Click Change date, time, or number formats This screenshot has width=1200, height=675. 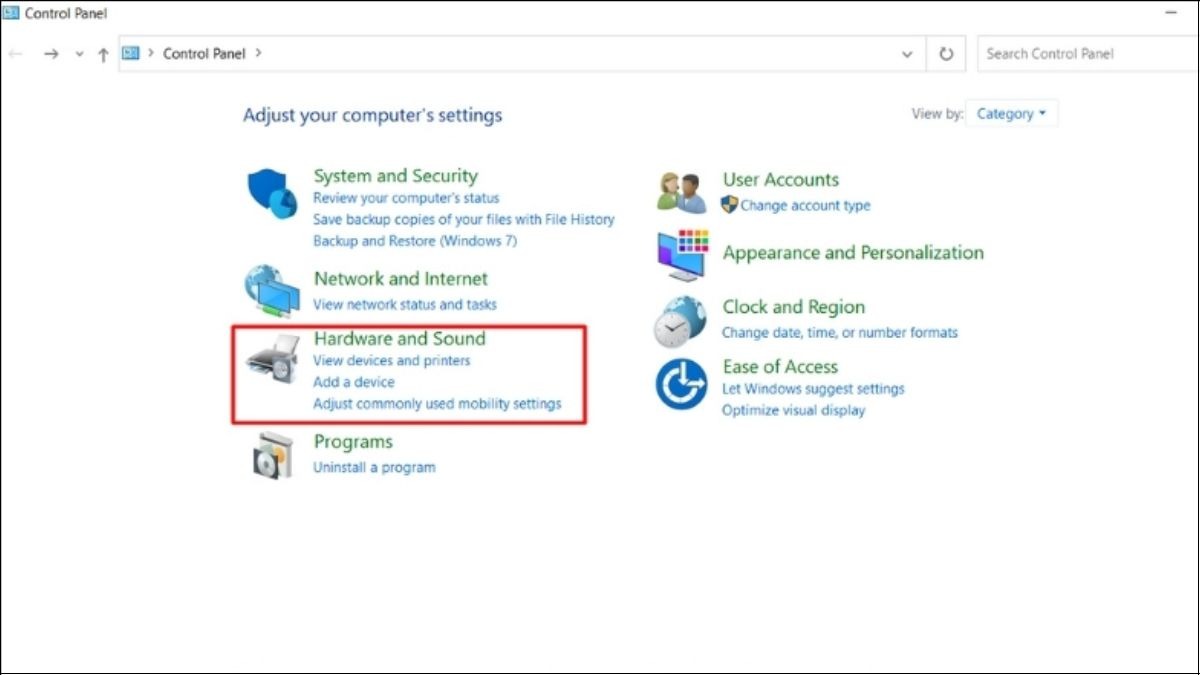click(x=840, y=332)
